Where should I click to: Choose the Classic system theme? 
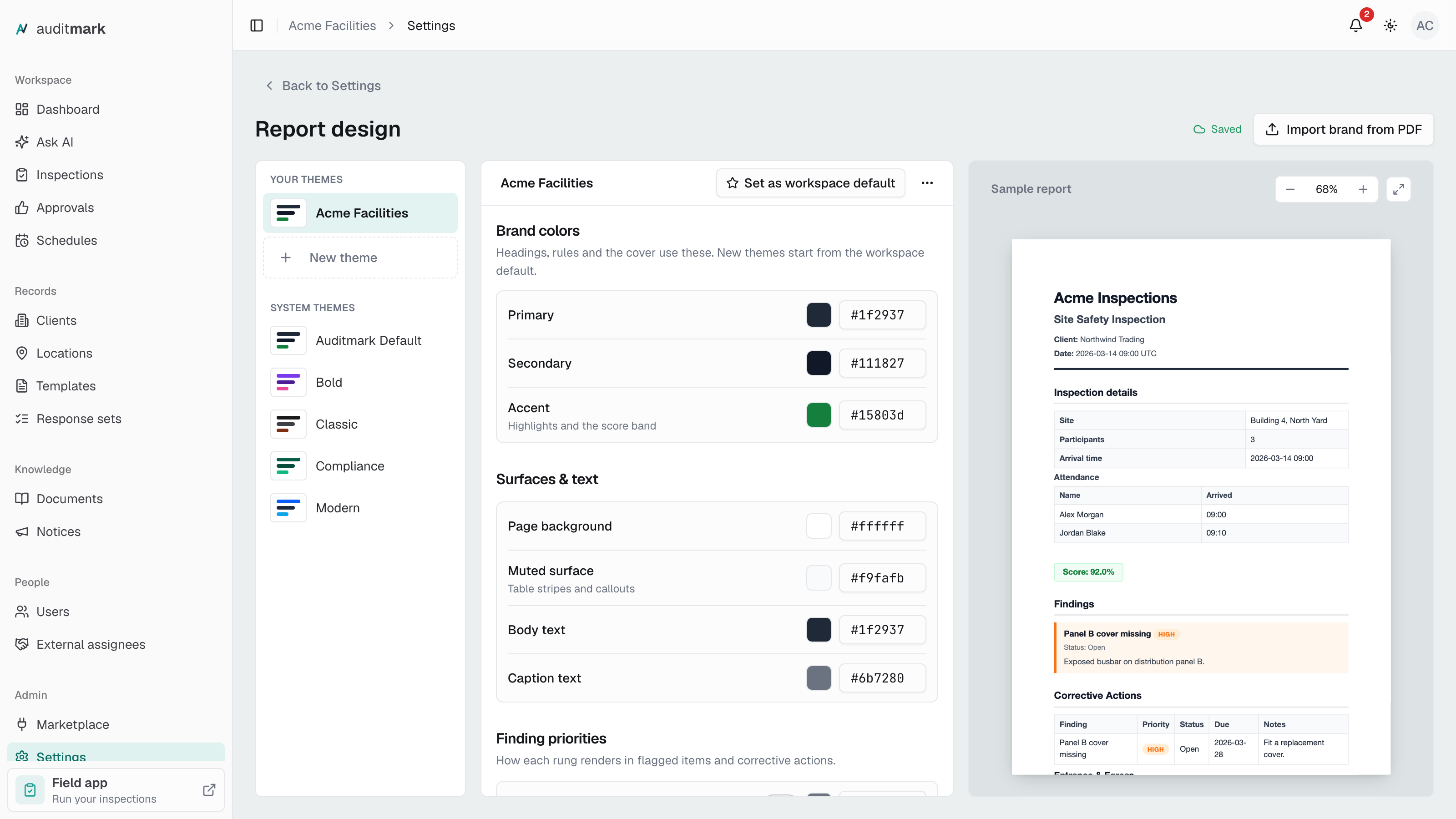pos(360,425)
